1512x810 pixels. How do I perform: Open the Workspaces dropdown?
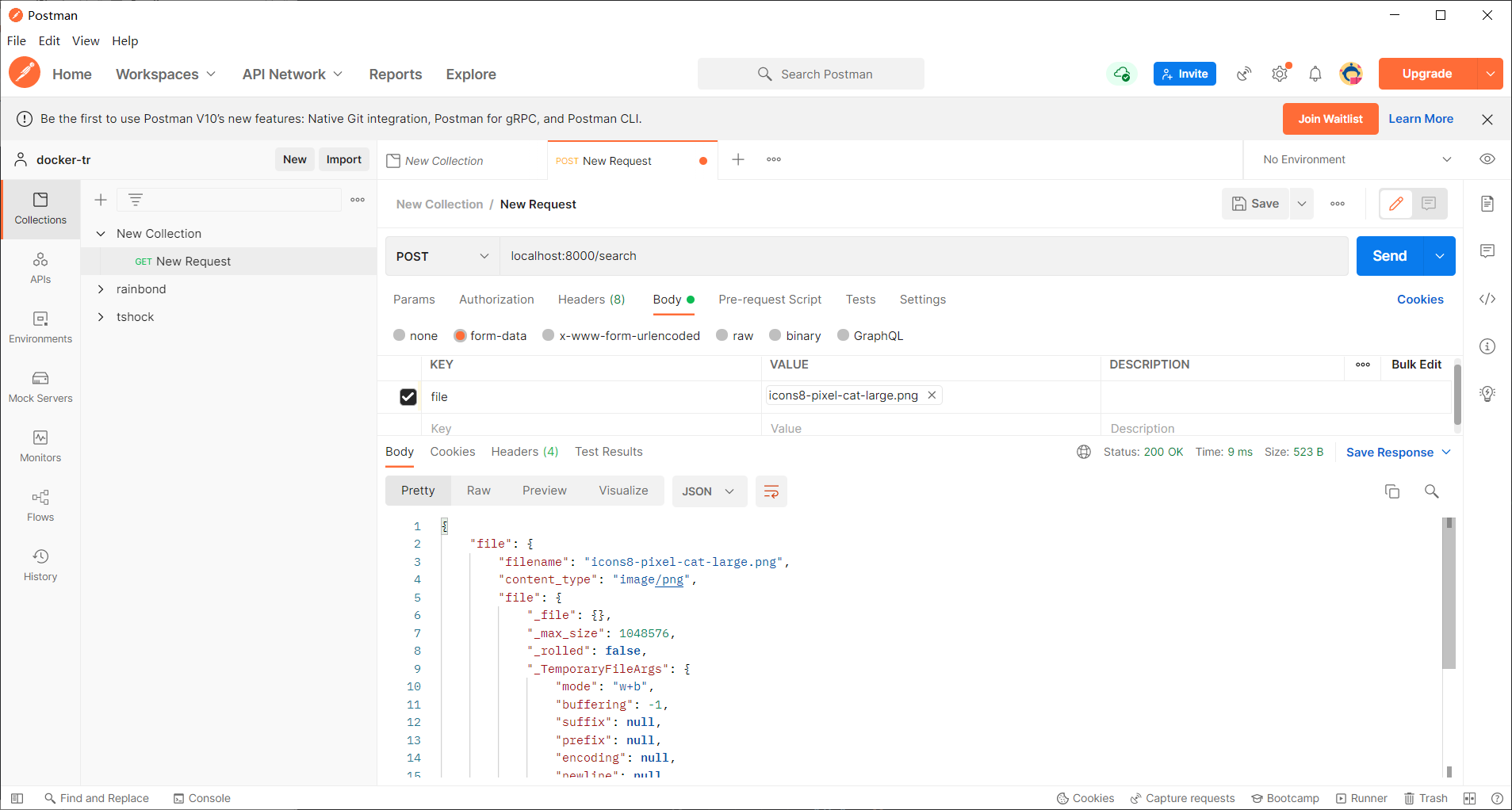point(166,74)
